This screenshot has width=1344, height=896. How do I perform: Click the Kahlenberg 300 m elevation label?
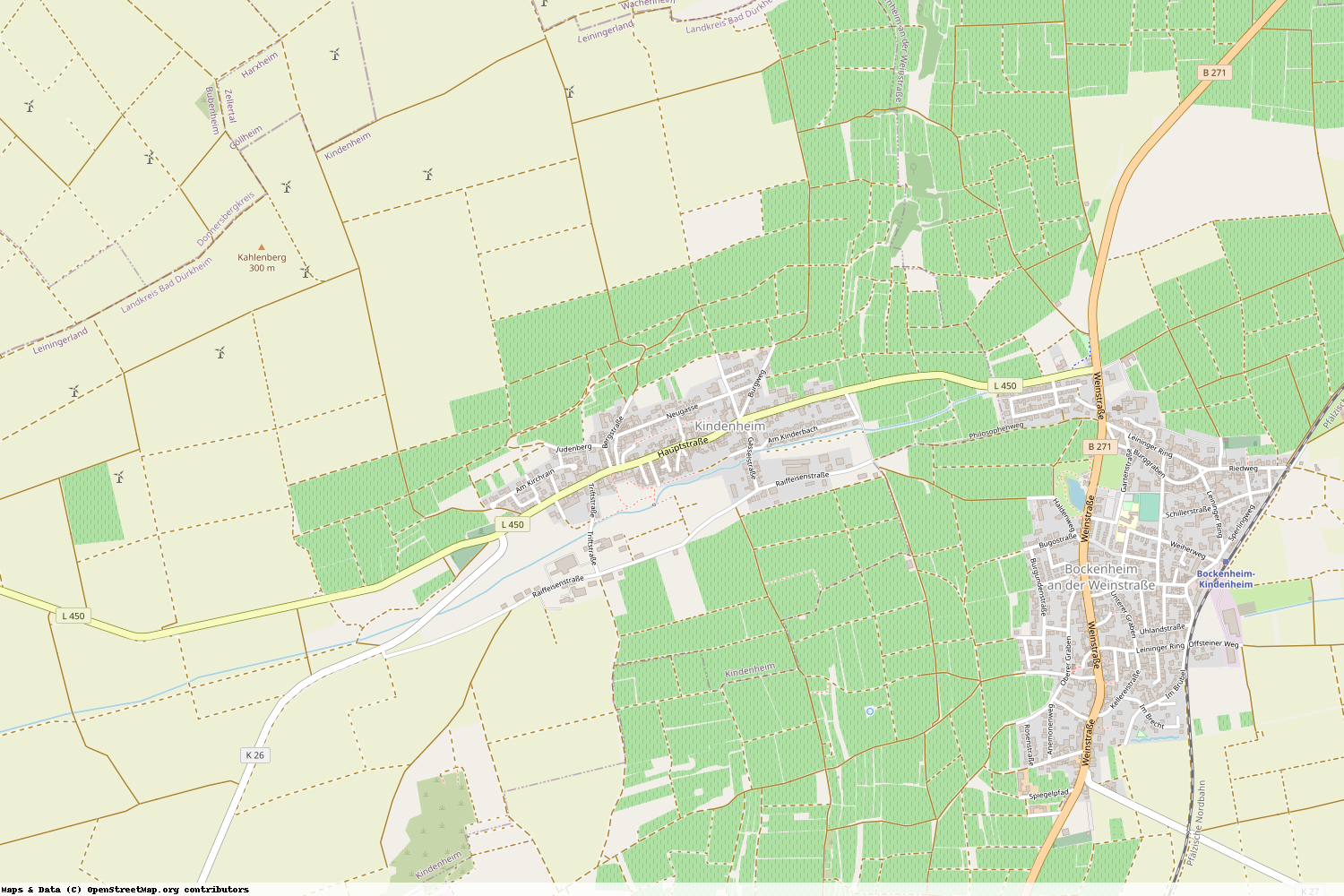point(262,263)
